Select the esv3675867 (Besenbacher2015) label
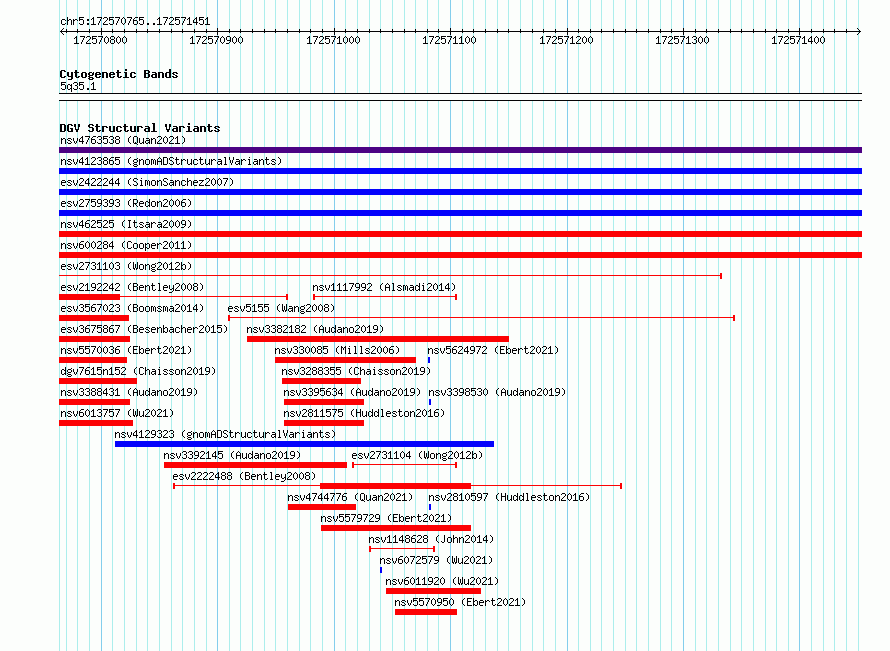 (144, 329)
